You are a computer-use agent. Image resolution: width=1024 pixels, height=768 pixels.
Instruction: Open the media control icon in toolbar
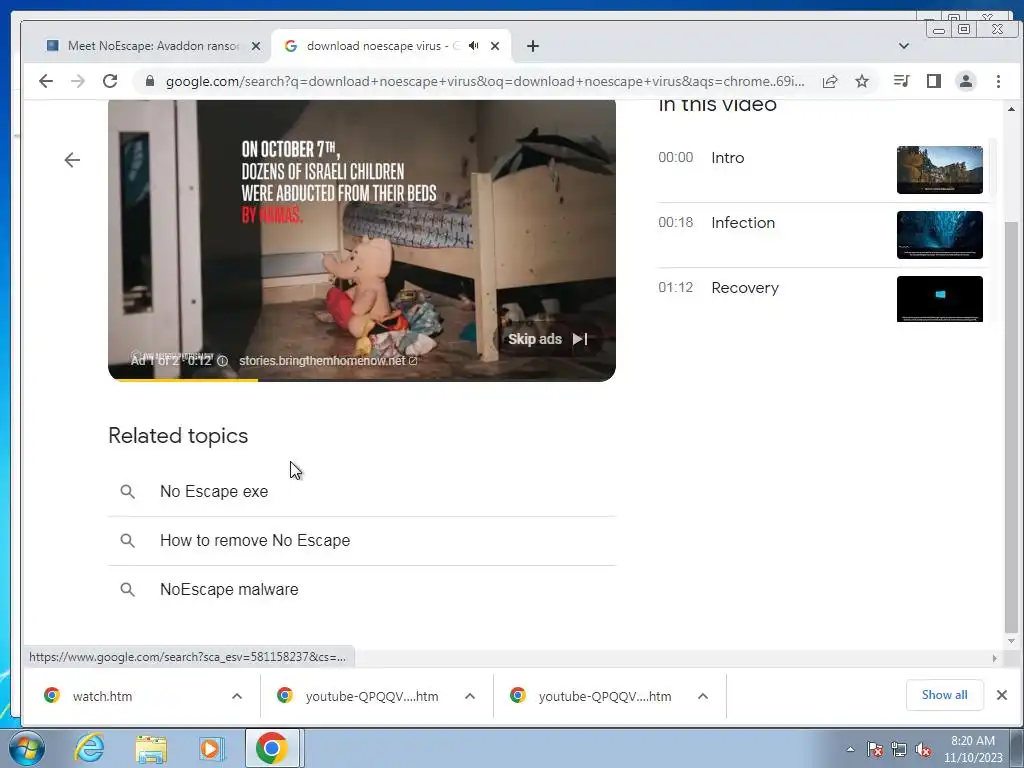901,81
